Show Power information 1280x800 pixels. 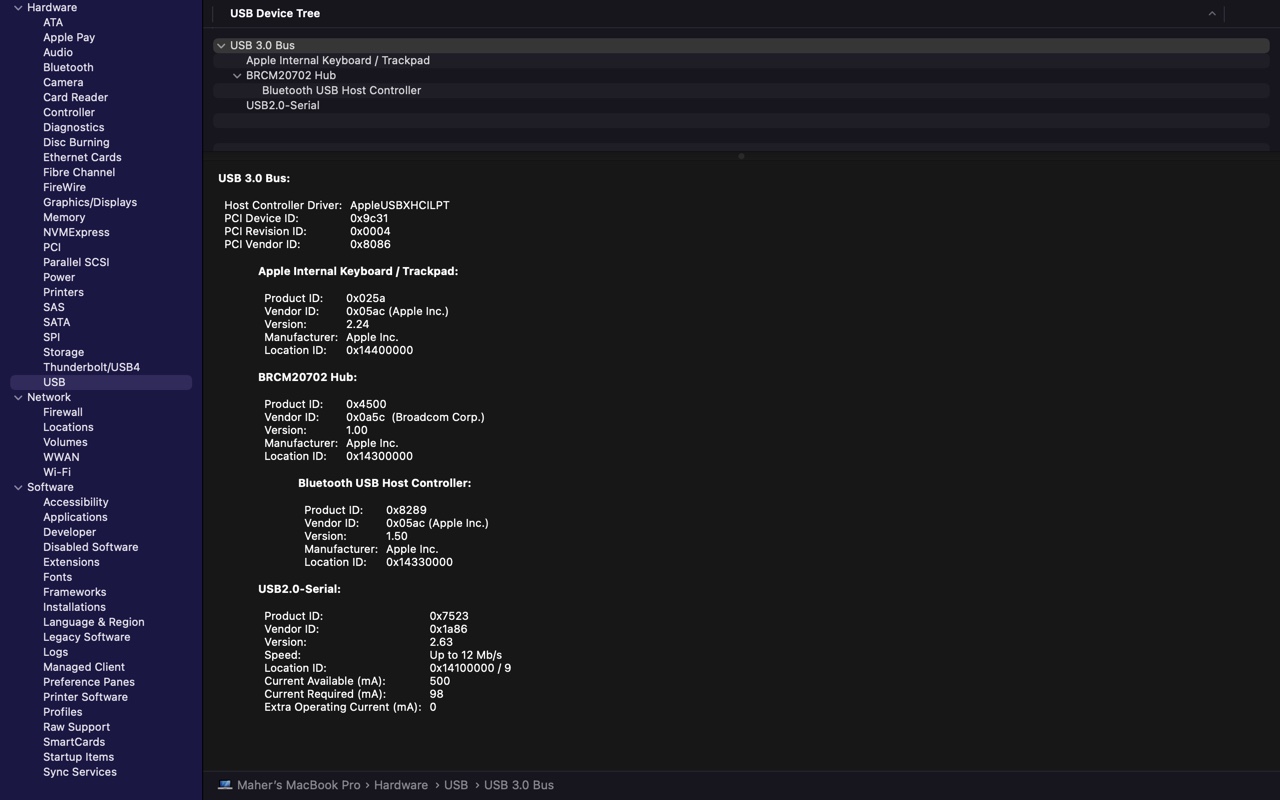(x=59, y=277)
